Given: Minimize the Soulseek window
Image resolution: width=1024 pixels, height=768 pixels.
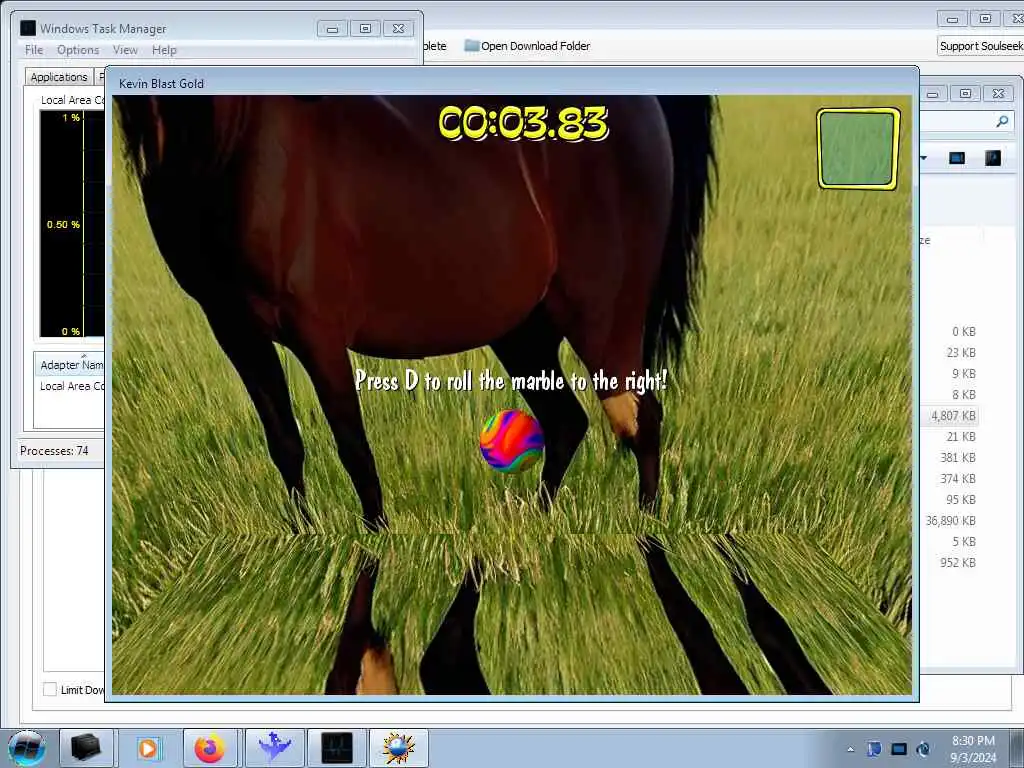Looking at the screenshot, I should tap(952, 19).
